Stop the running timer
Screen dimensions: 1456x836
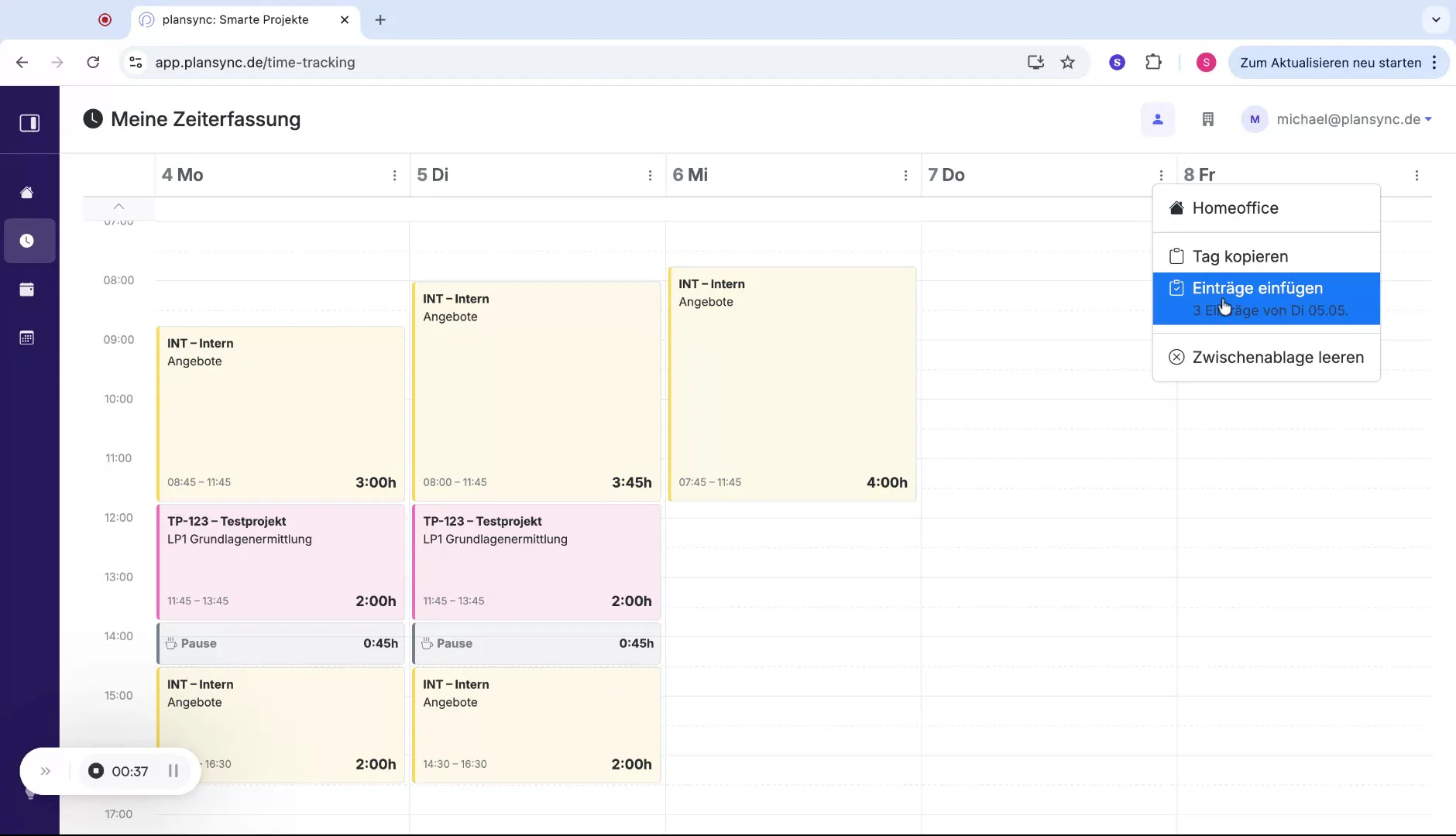pos(96,771)
